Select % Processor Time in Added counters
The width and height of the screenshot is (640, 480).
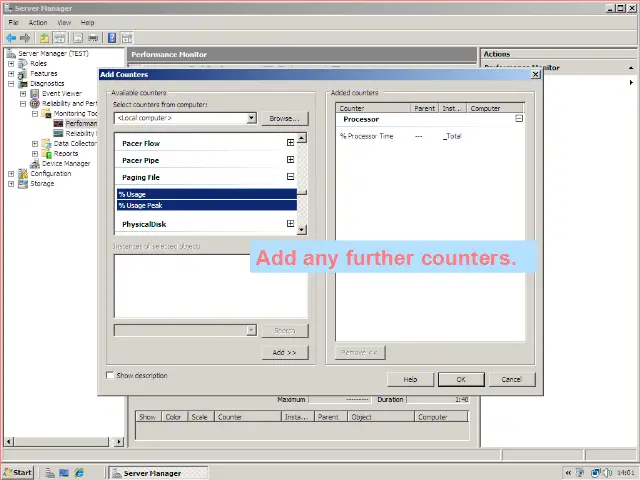[x=367, y=136]
